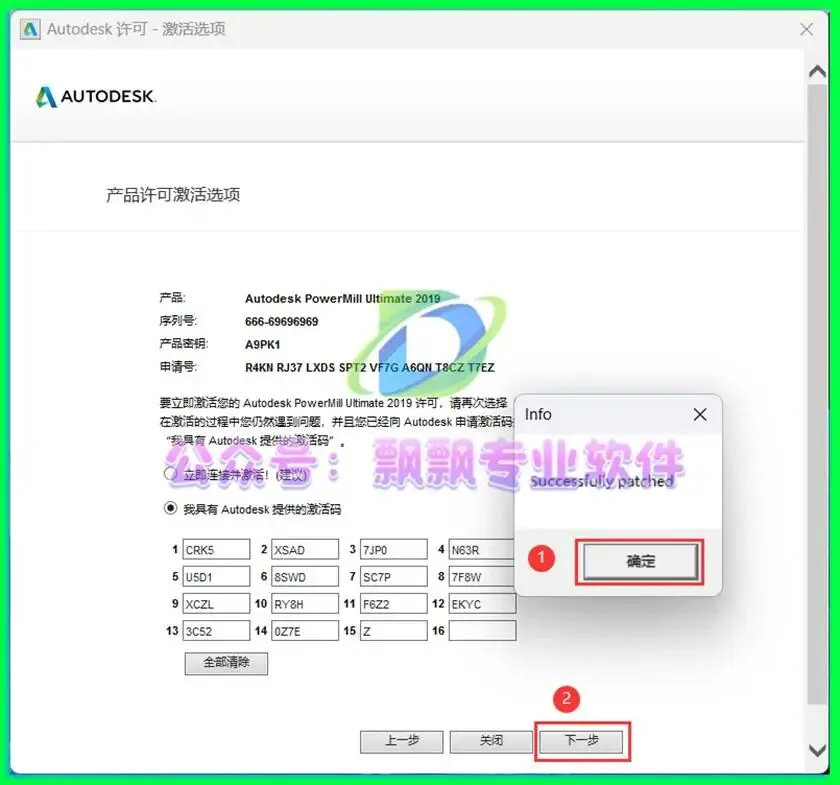Close the Info dialog with X
The image size is (840, 785).
click(700, 414)
